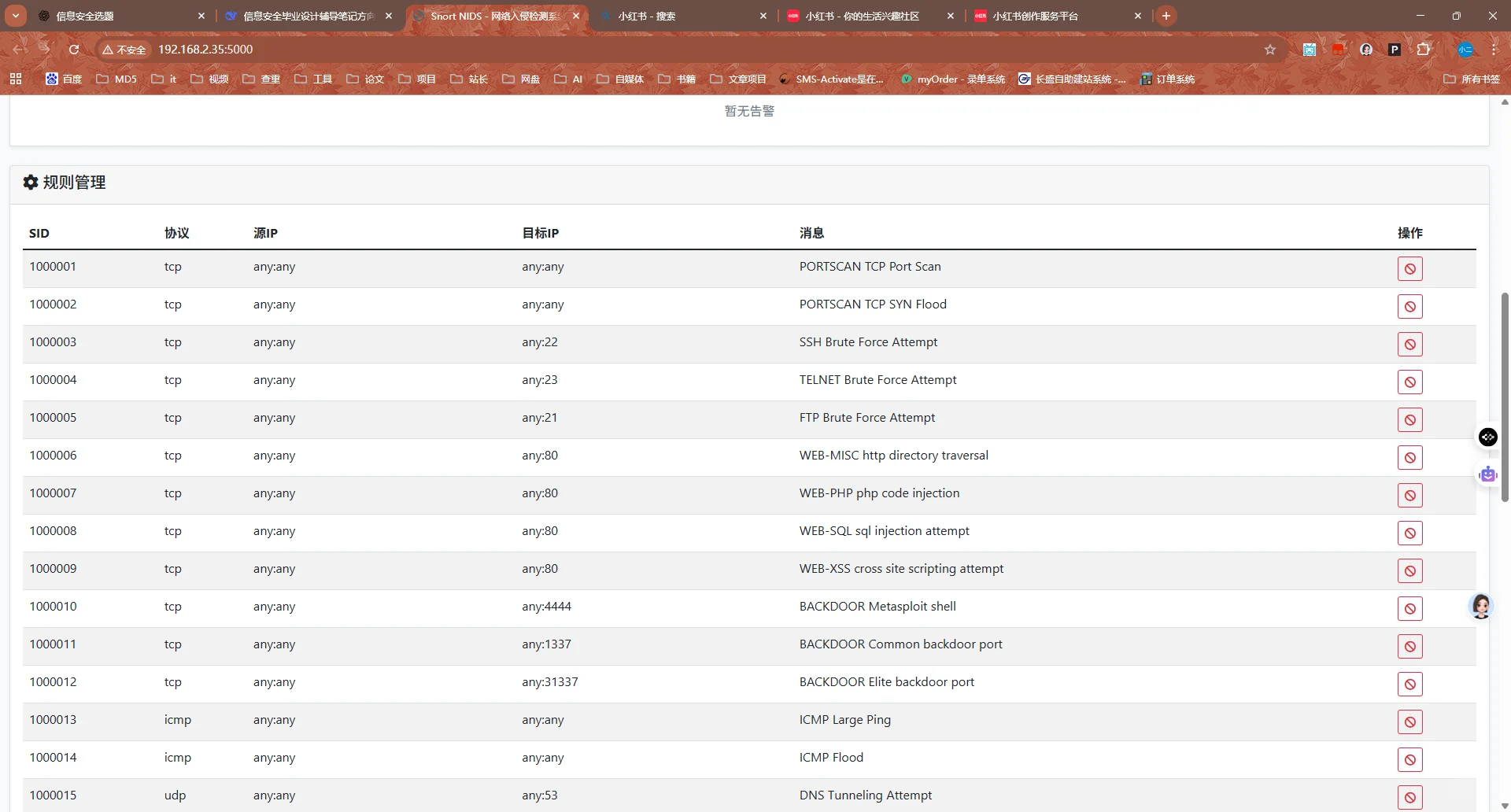The height and width of the screenshot is (812, 1511).
Task: Open the AI bookmark folder
Action: pyautogui.click(x=568, y=79)
